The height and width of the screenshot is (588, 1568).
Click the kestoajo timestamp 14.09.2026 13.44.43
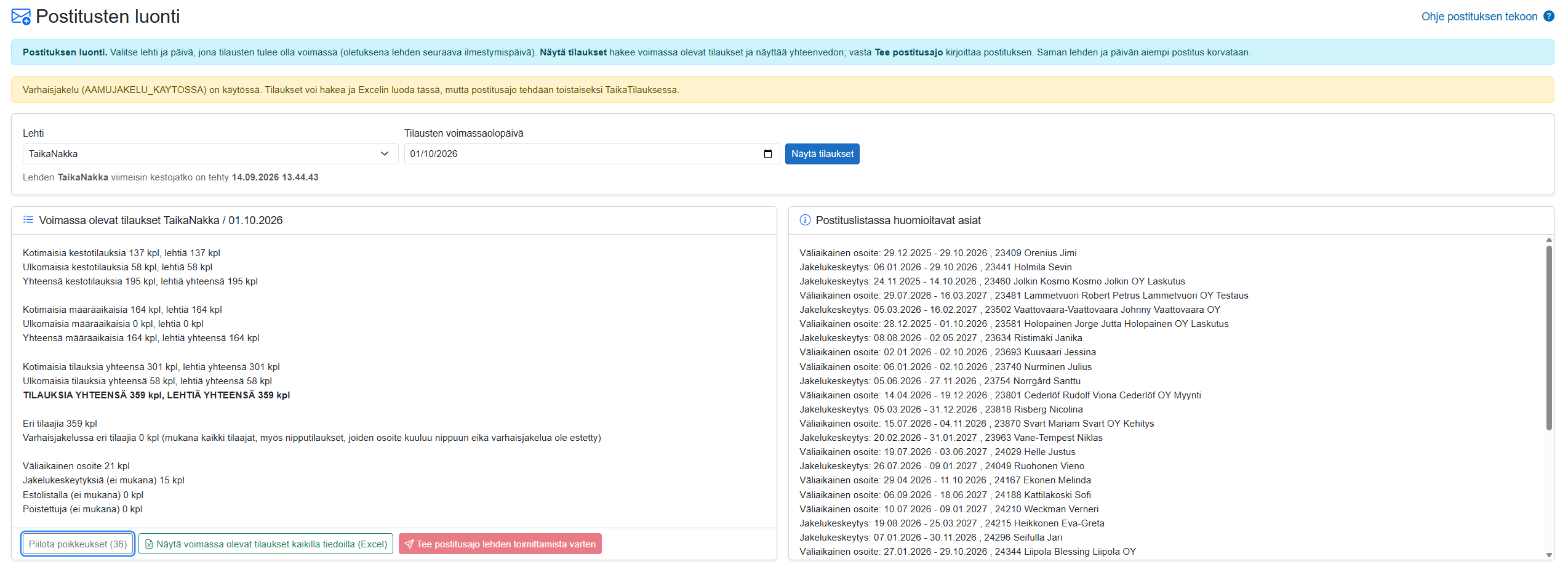point(275,177)
